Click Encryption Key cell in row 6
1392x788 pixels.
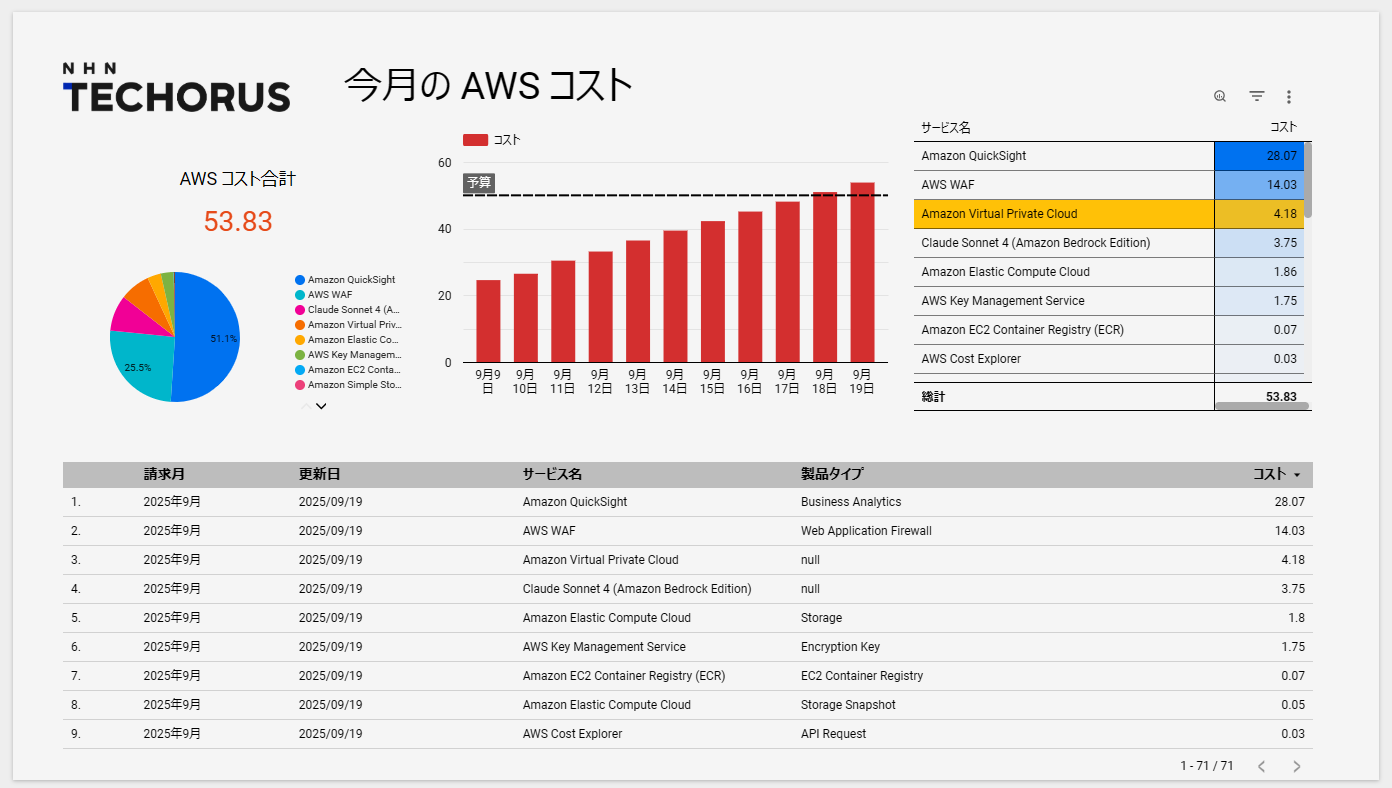coord(840,647)
